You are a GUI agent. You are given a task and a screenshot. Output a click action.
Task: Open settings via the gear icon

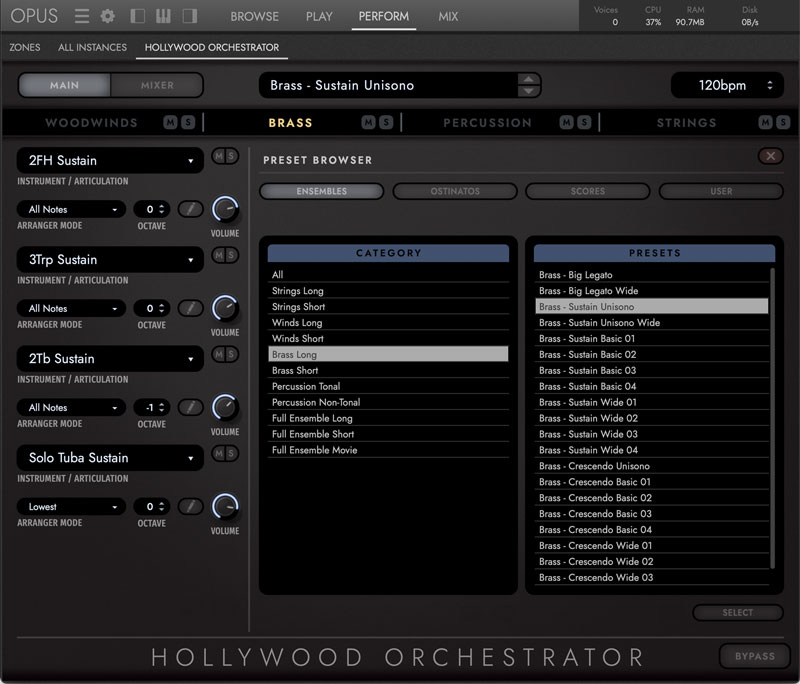[108, 16]
